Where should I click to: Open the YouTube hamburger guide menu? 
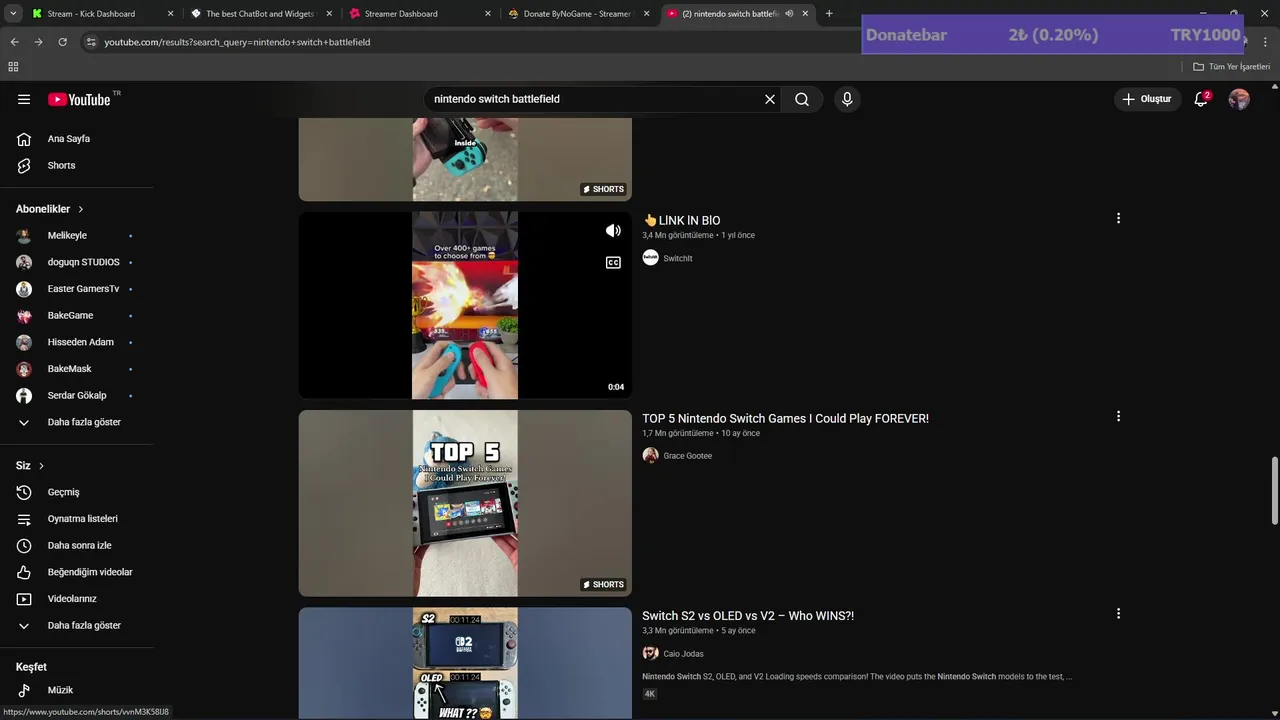(24, 99)
